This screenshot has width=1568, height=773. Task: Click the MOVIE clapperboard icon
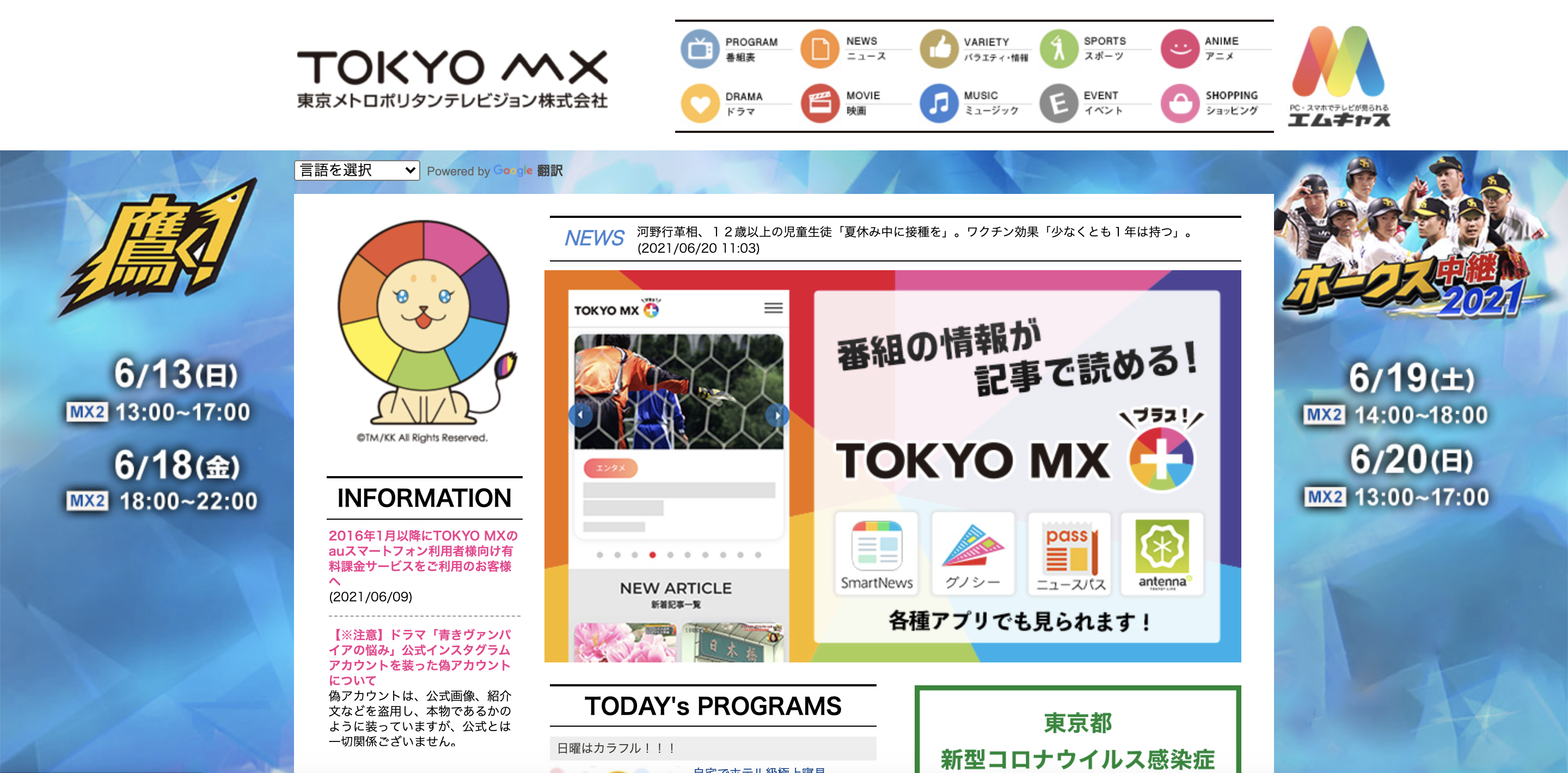pos(820,103)
